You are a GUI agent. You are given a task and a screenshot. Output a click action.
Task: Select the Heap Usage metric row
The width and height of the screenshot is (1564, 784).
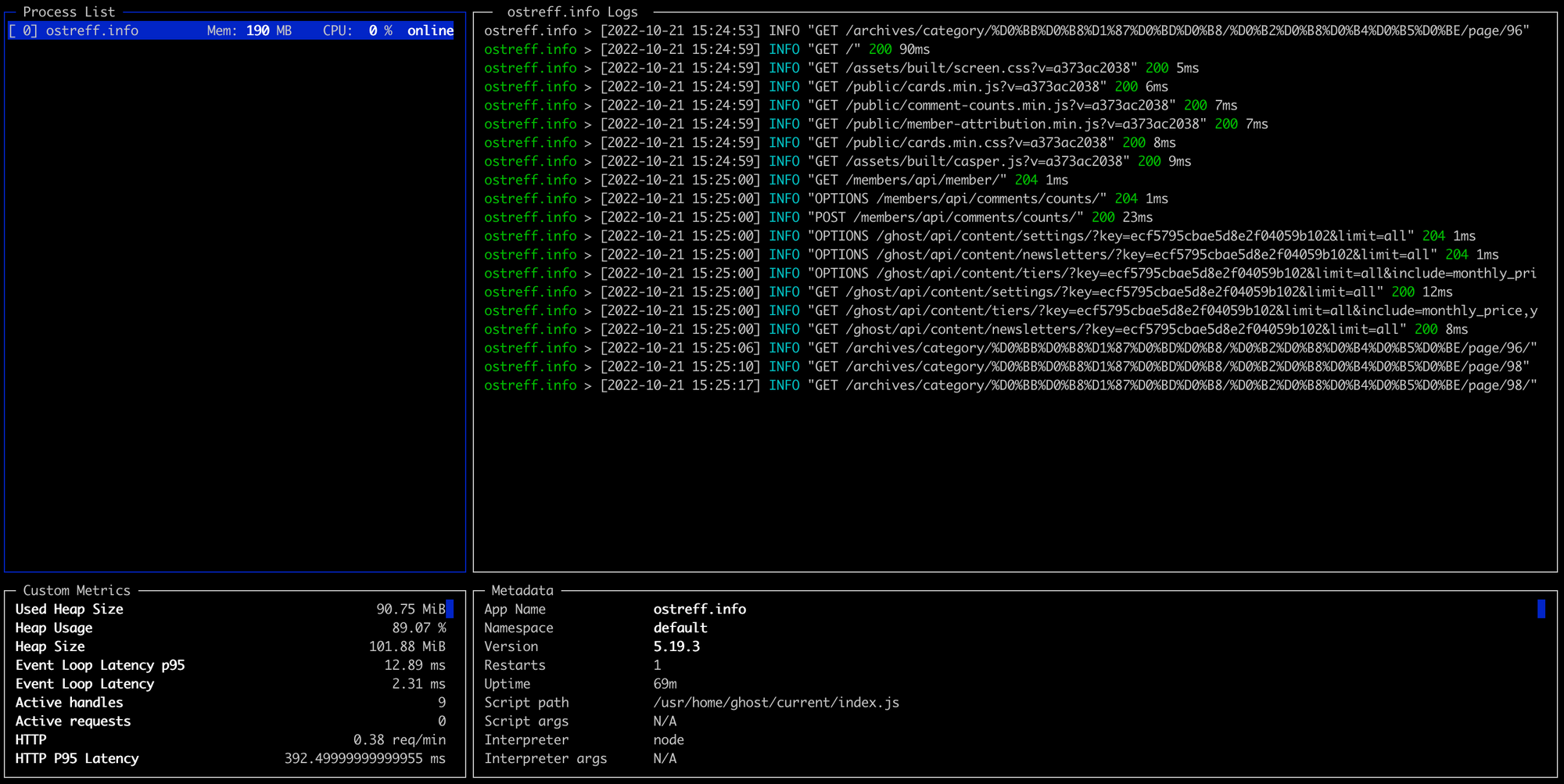(231, 628)
